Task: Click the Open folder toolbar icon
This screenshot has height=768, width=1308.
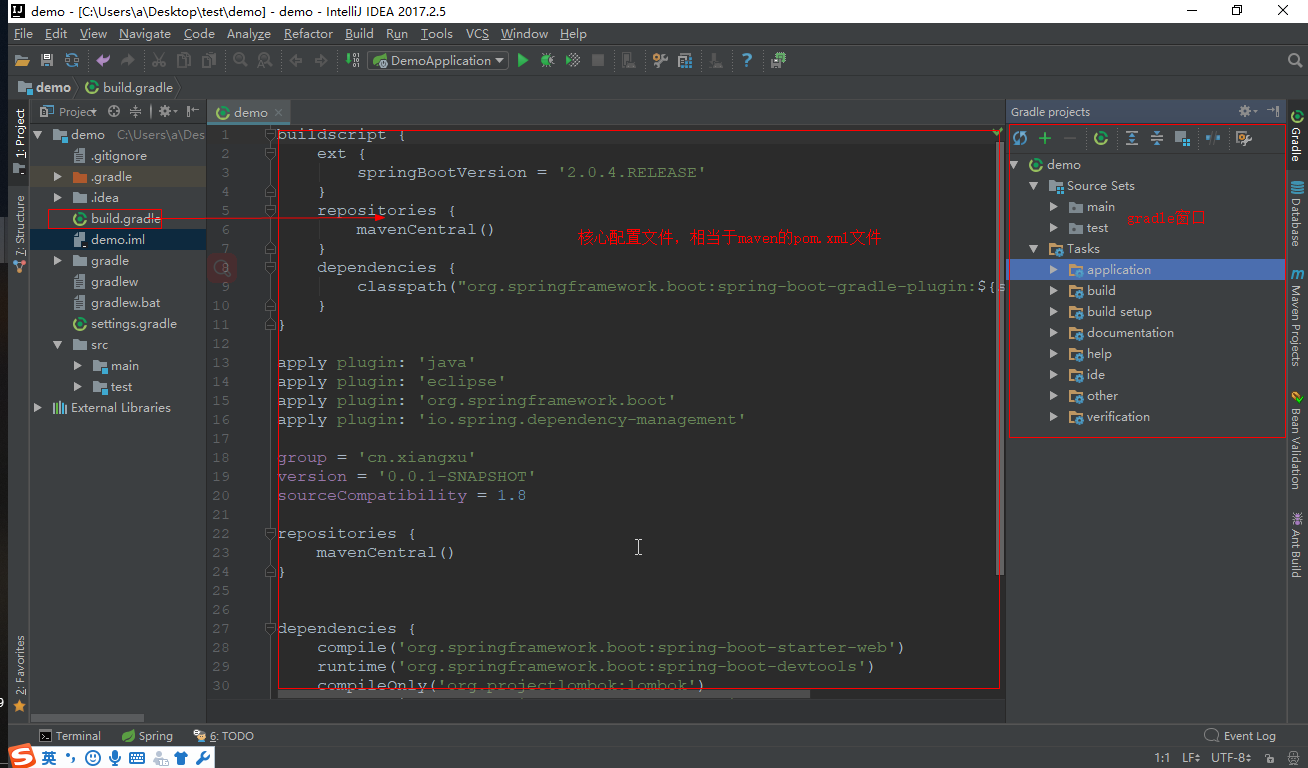Action: (x=21, y=61)
